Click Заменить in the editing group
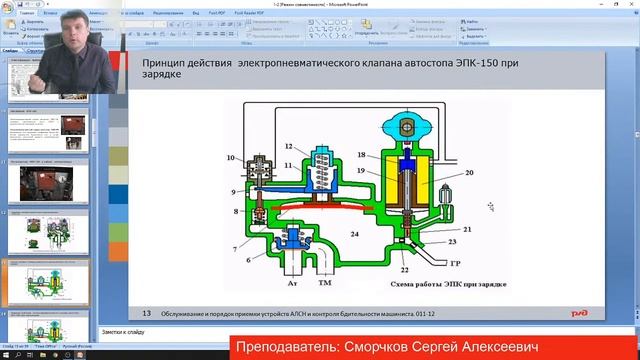 click(472, 29)
